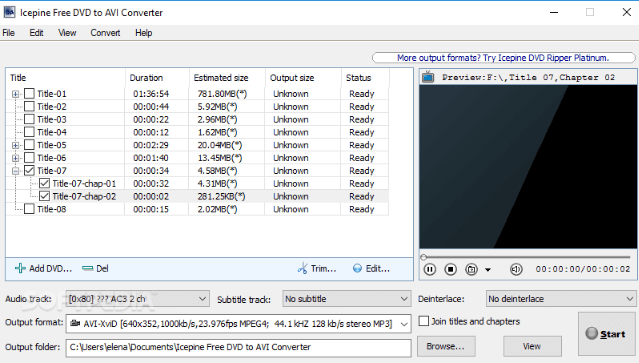Click the duration 01:36:54
Image resolution: width=639 pixels, height=363 pixels.
click(x=151, y=94)
